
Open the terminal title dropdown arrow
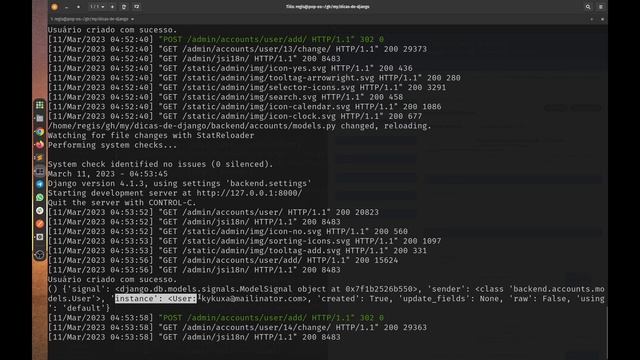point(132,19)
